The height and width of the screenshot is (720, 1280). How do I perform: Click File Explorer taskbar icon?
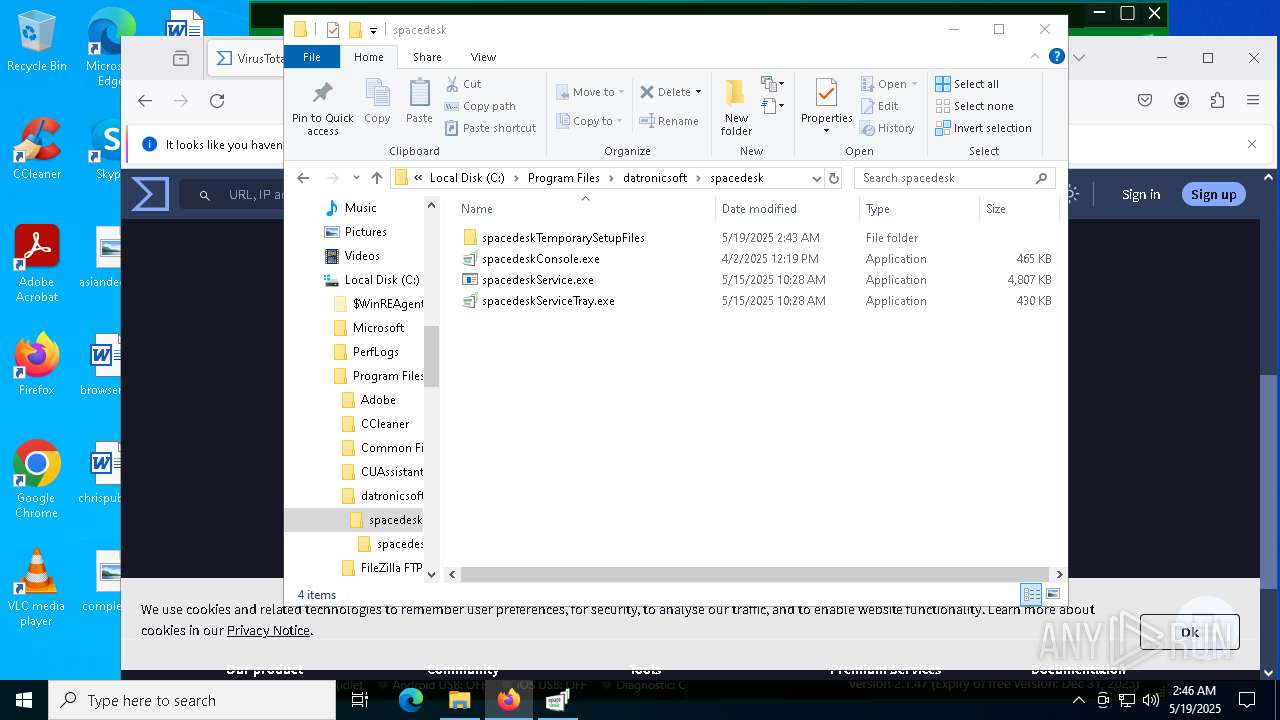click(459, 700)
